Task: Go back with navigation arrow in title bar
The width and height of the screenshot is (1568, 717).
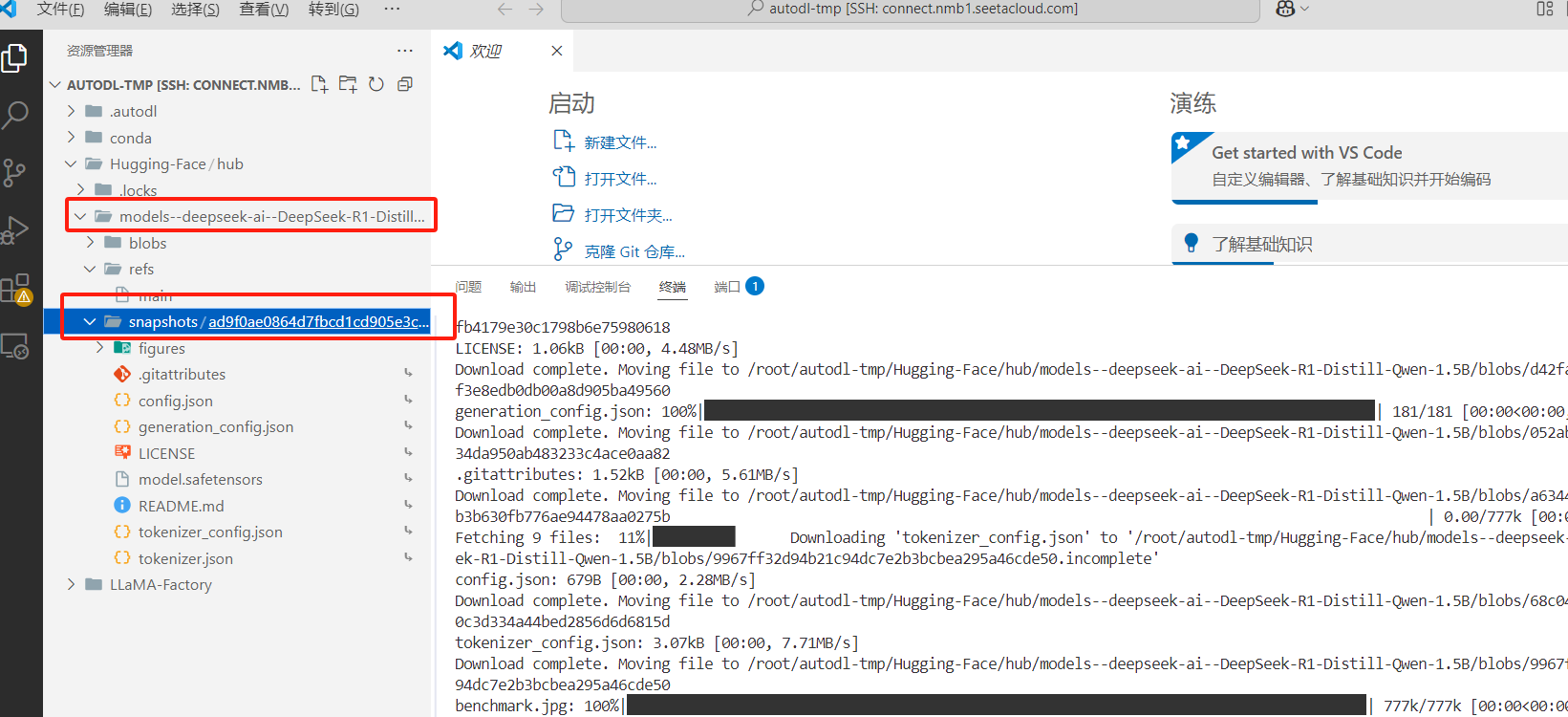Action: click(505, 9)
